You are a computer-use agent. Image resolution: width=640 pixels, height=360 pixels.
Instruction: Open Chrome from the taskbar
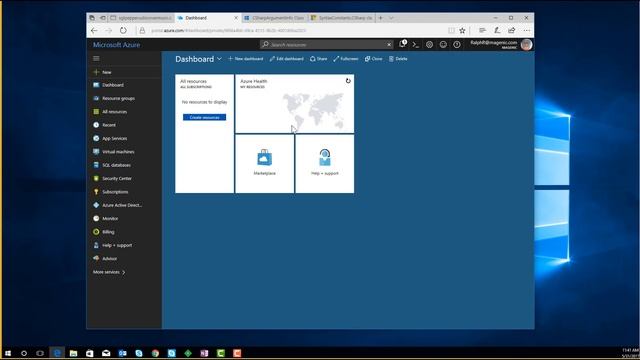point(155,353)
